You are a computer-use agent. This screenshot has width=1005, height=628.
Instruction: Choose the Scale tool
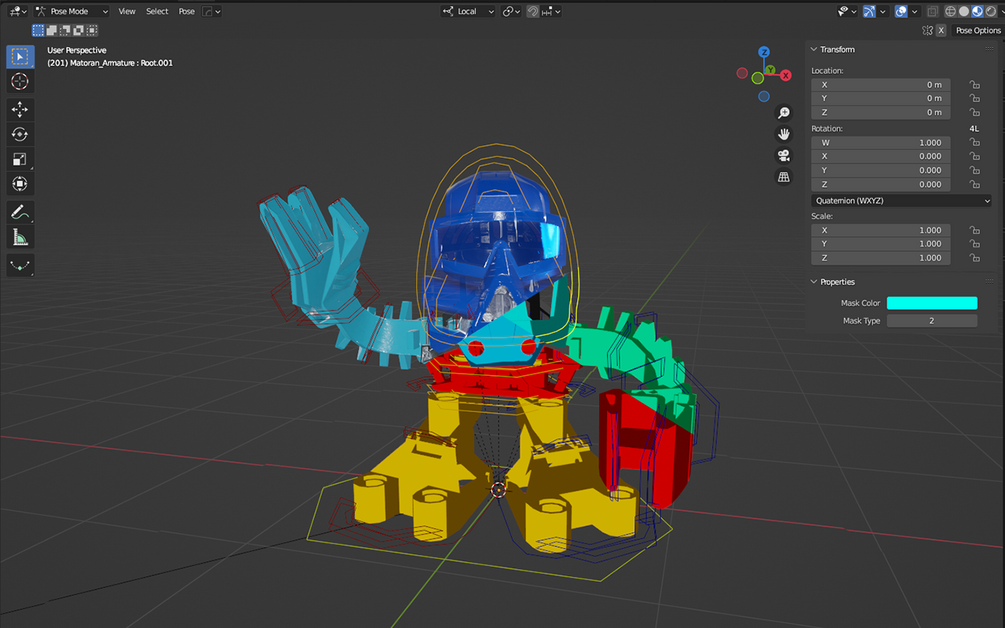(20, 159)
